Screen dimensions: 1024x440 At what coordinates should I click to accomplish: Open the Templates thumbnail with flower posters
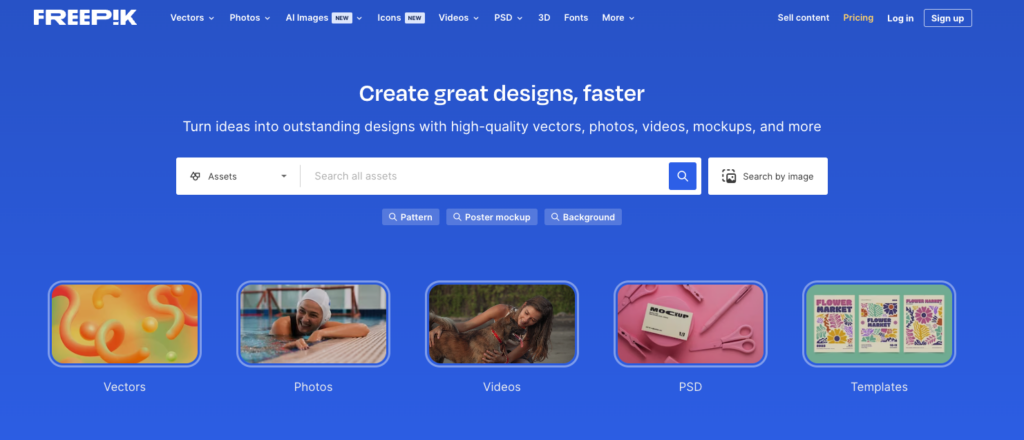click(x=878, y=324)
